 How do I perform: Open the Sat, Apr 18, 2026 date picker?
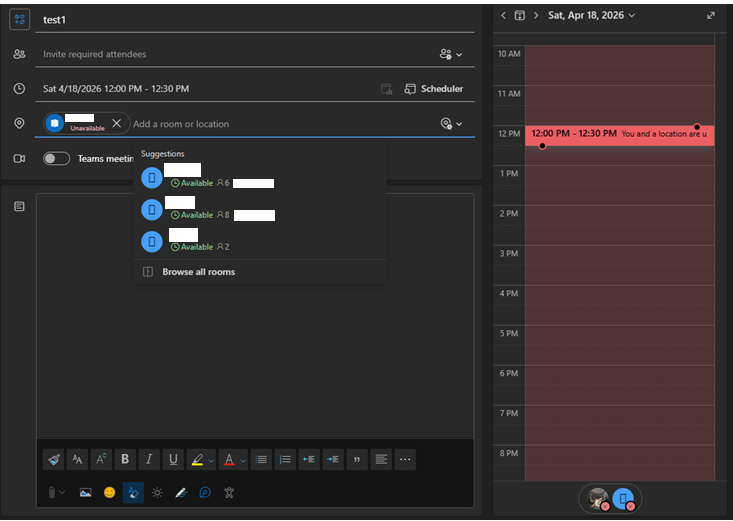[591, 15]
